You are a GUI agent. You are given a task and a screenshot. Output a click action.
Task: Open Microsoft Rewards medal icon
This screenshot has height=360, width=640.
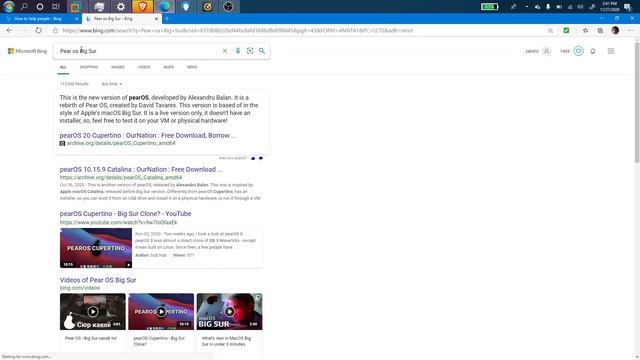[x=578, y=51]
